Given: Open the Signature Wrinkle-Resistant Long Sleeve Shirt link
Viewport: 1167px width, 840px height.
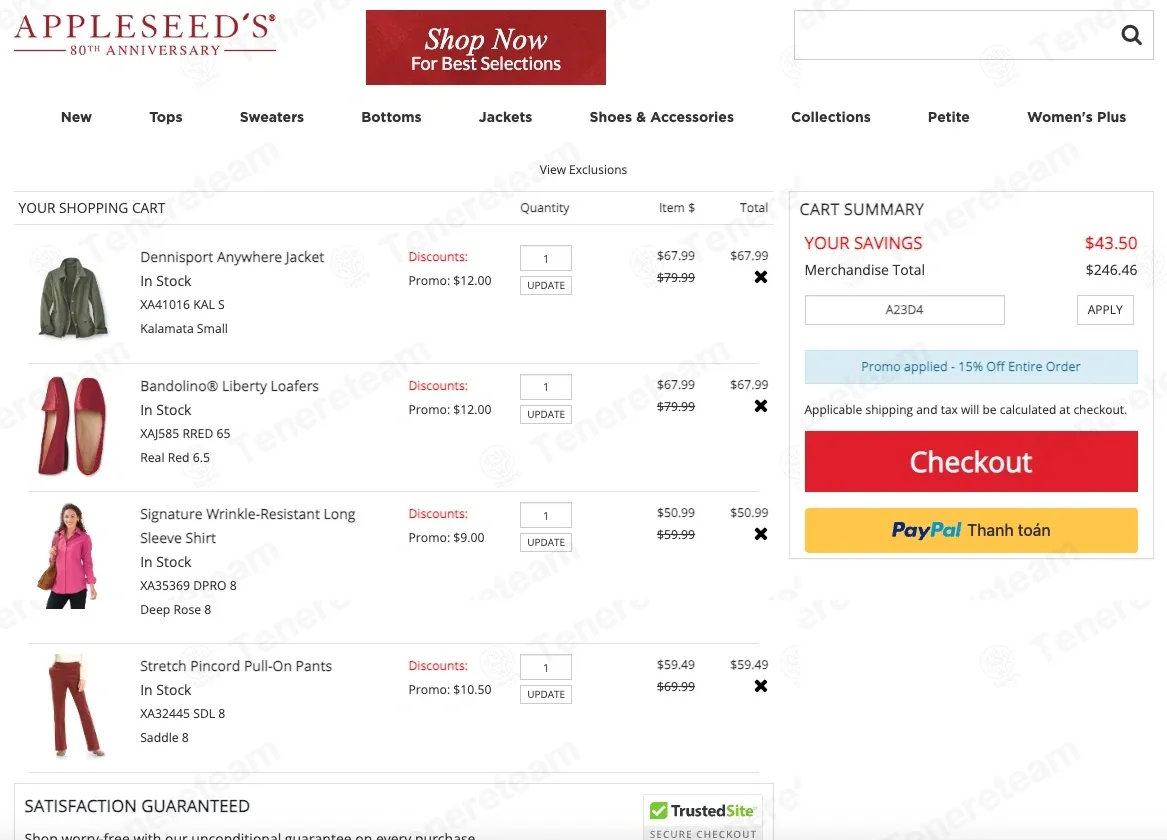Looking at the screenshot, I should [248, 526].
